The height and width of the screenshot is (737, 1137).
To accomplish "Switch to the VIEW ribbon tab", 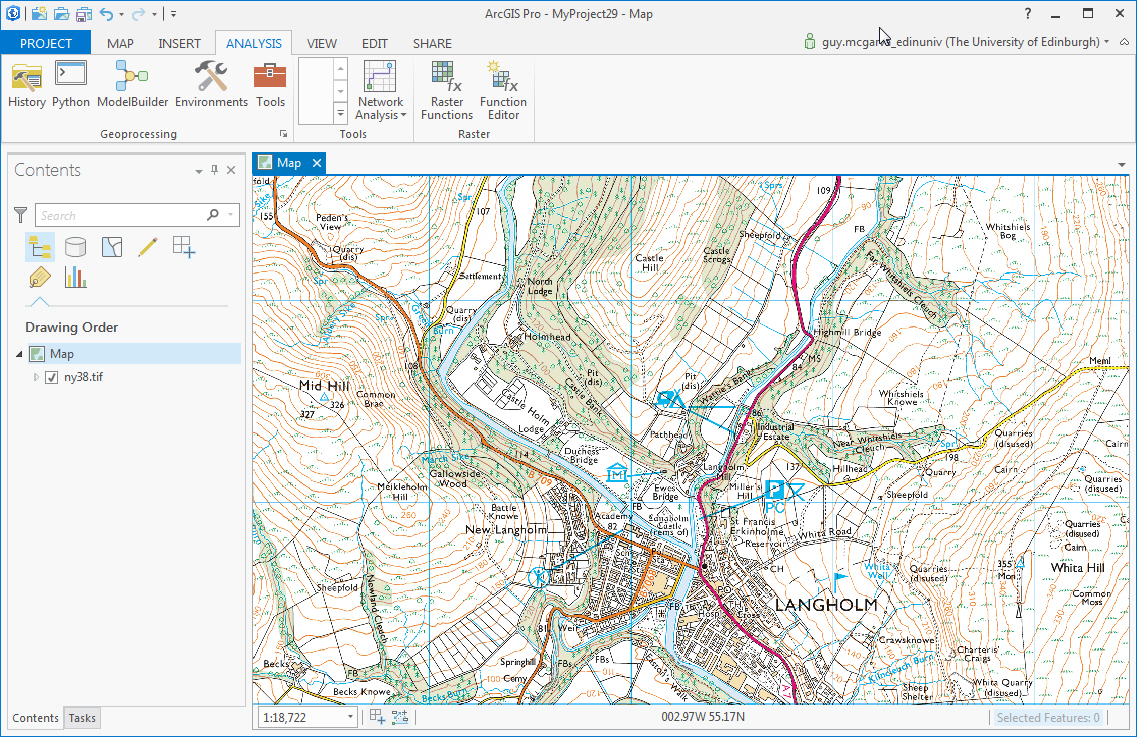I will [321, 44].
